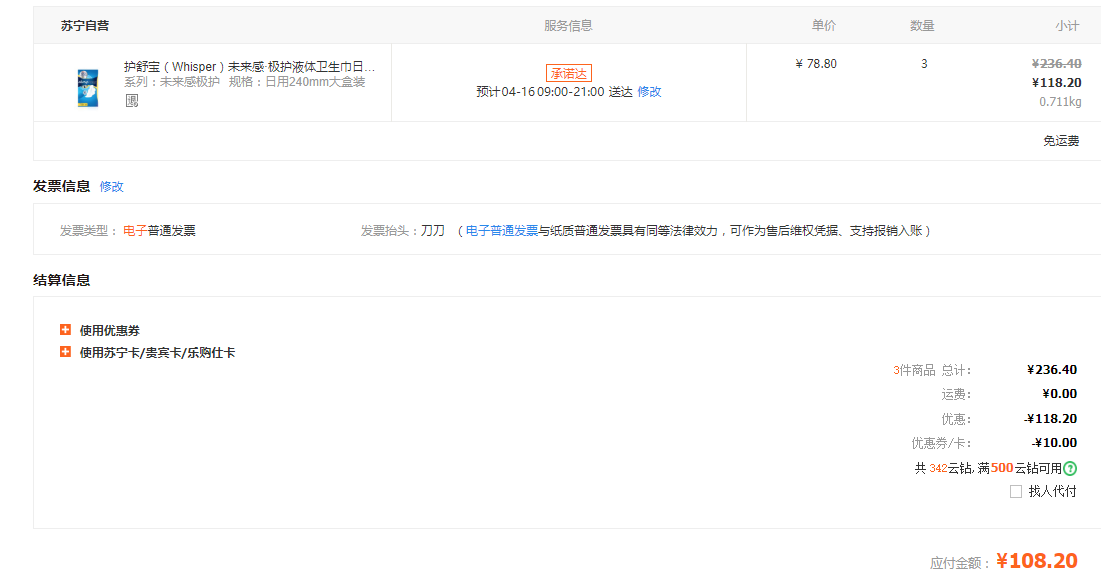Click 修改 next to the delivery time
Screen dimensions: 1101x573
[x=649, y=92]
